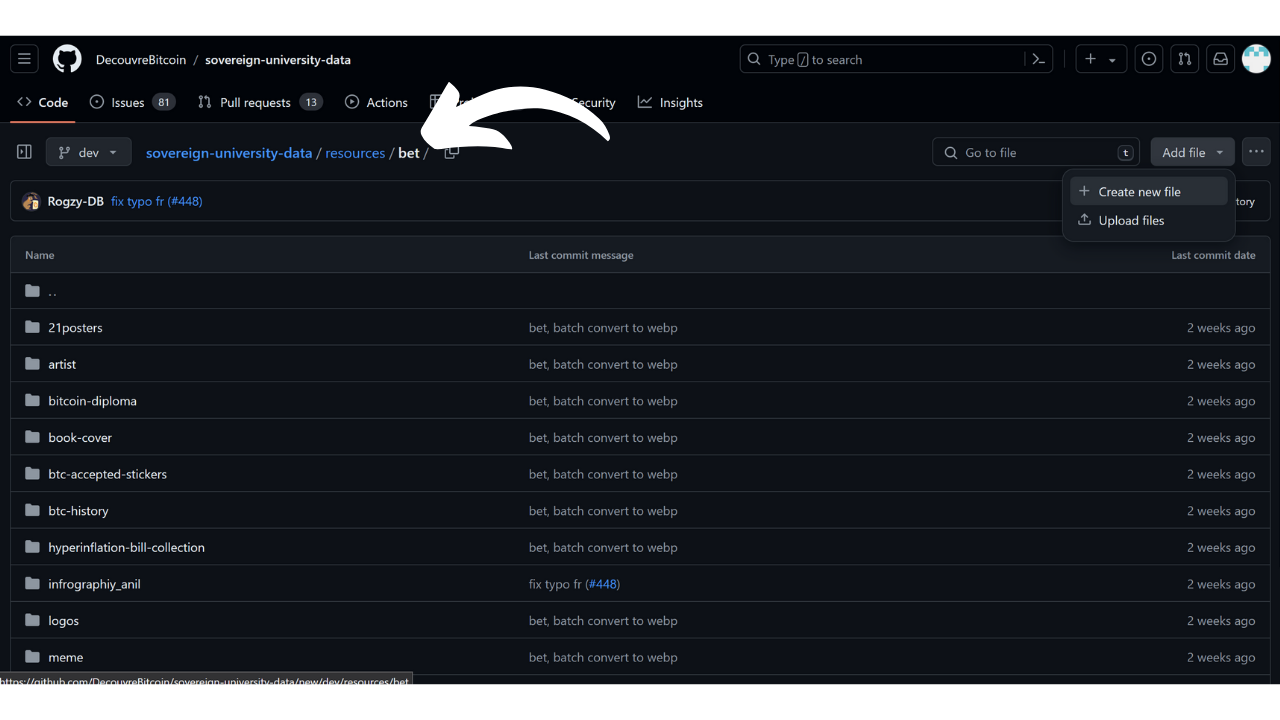Open the bitcoin-diploma folder
This screenshot has height=720, width=1280.
point(92,401)
